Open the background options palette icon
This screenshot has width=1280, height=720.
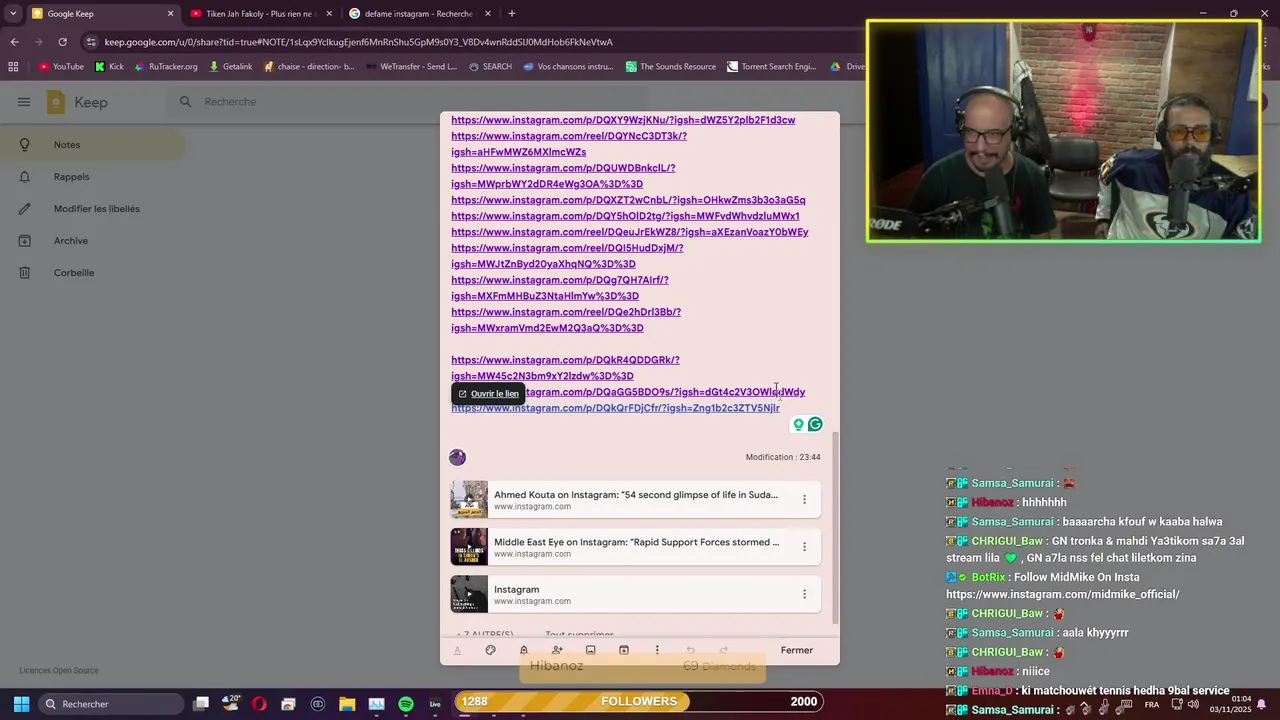[x=490, y=650]
